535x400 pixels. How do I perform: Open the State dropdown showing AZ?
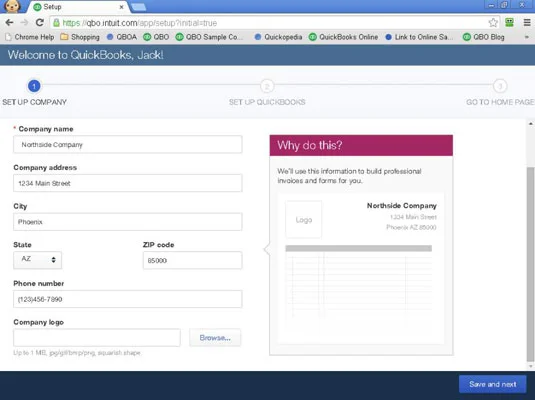[x=38, y=260]
